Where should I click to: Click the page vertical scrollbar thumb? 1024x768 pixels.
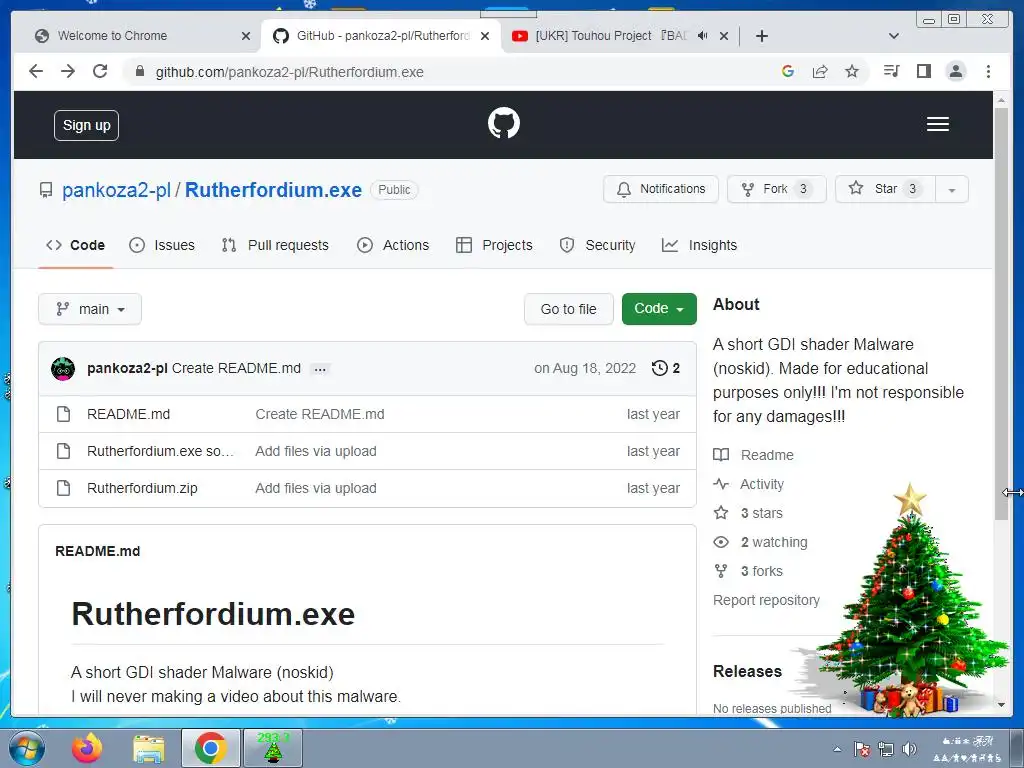click(x=1001, y=313)
